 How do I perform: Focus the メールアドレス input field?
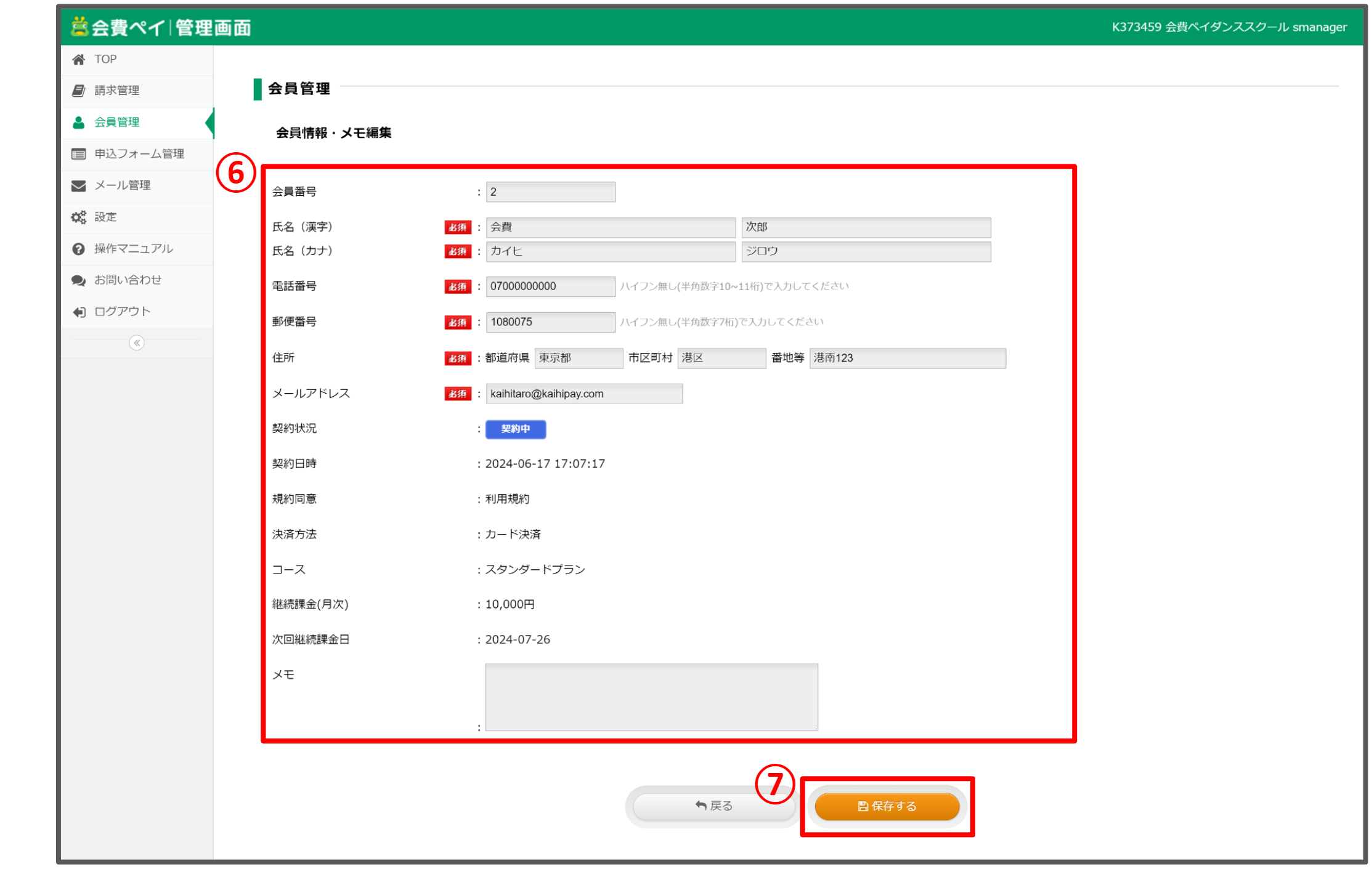click(583, 394)
